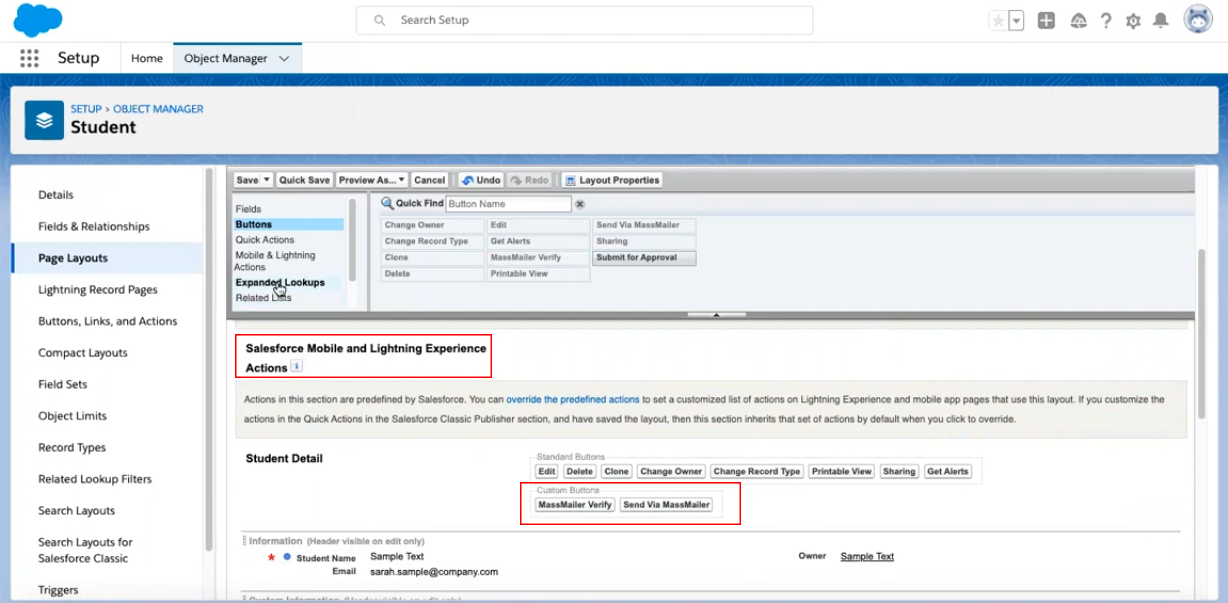The height and width of the screenshot is (603, 1228).
Task: Open Buttons, Links, and Actions
Action: click(x=108, y=321)
